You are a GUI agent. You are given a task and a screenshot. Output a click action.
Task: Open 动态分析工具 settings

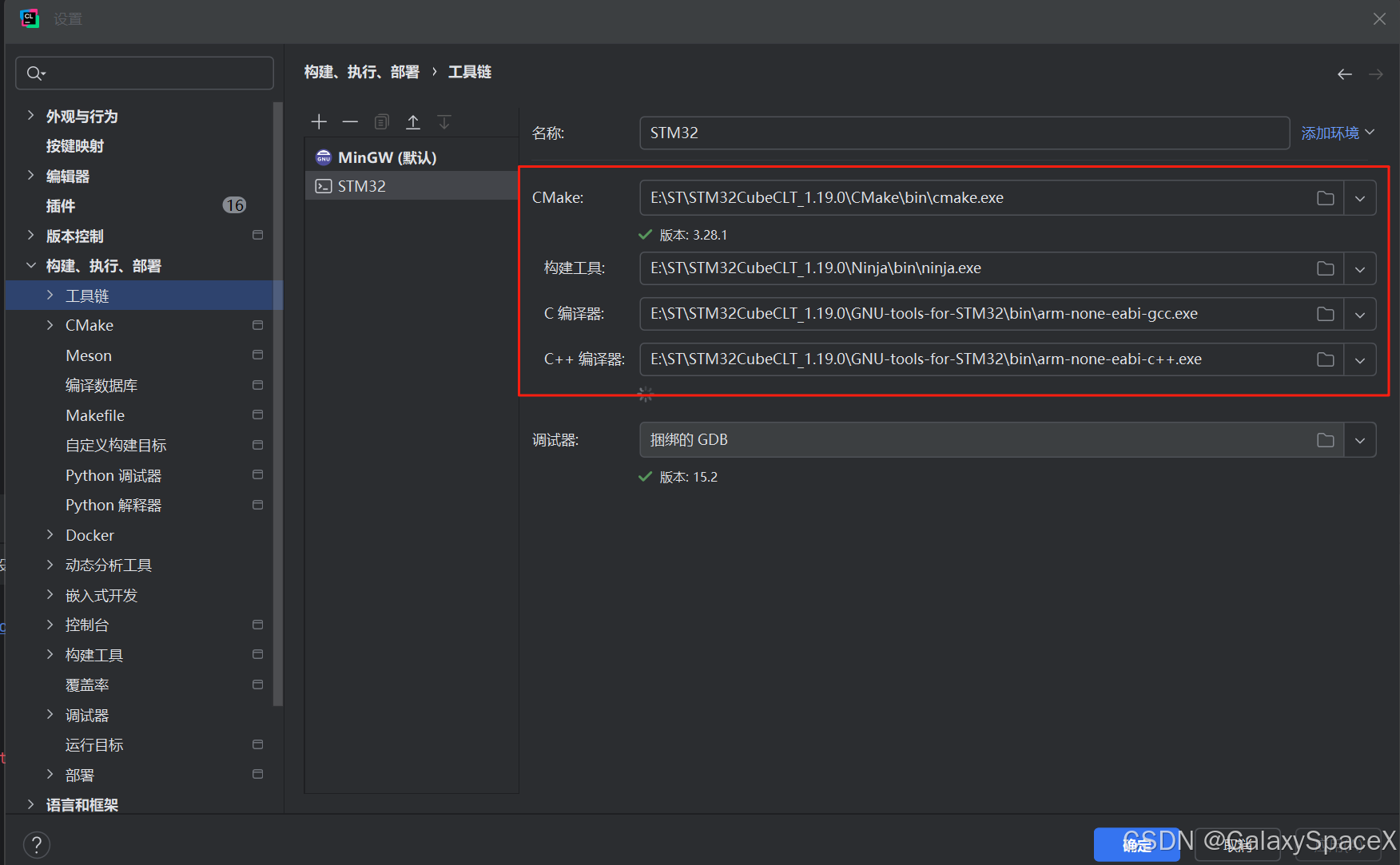click(x=109, y=565)
